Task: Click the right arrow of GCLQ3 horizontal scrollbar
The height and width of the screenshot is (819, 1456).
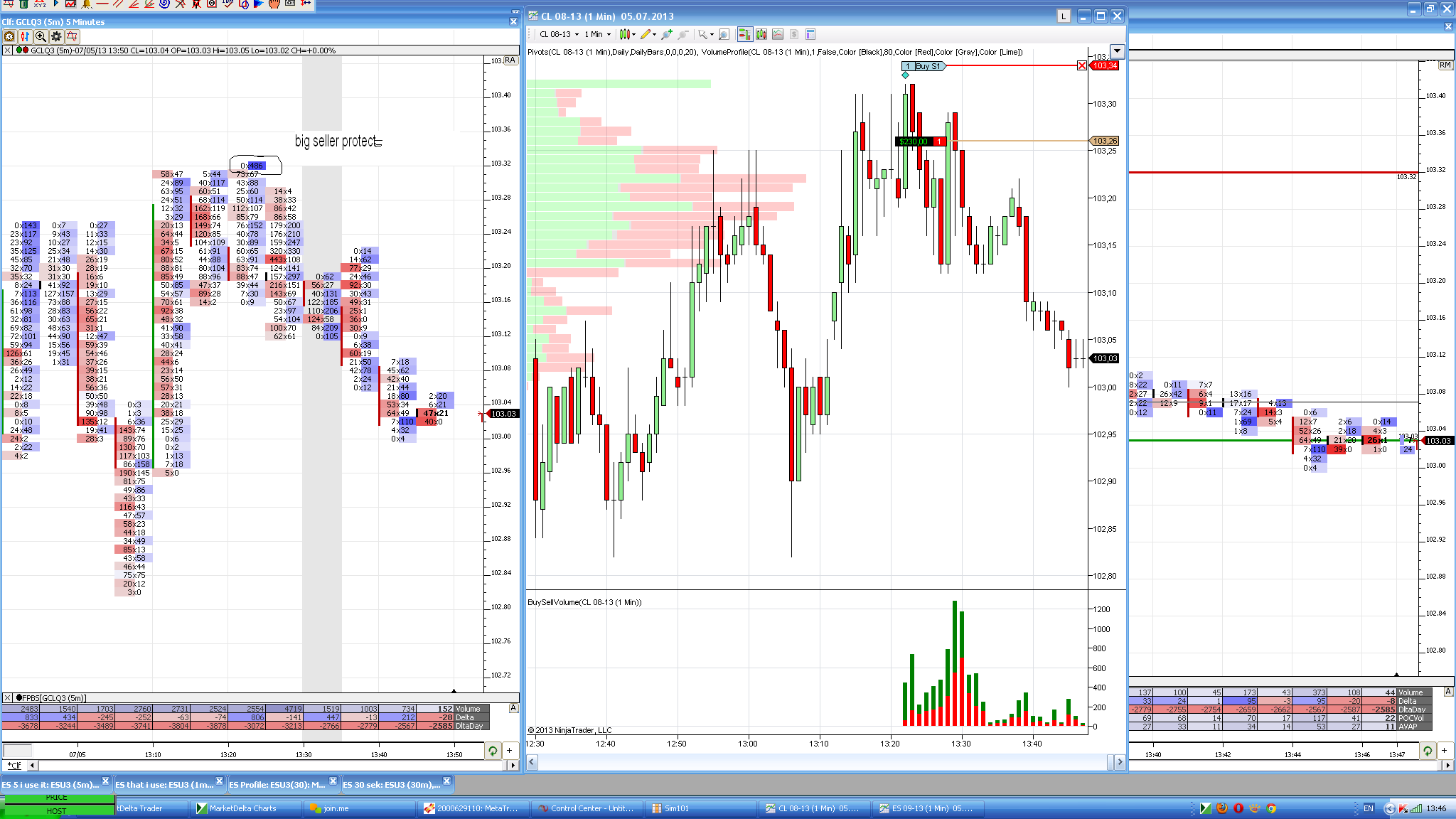Action: (x=513, y=766)
